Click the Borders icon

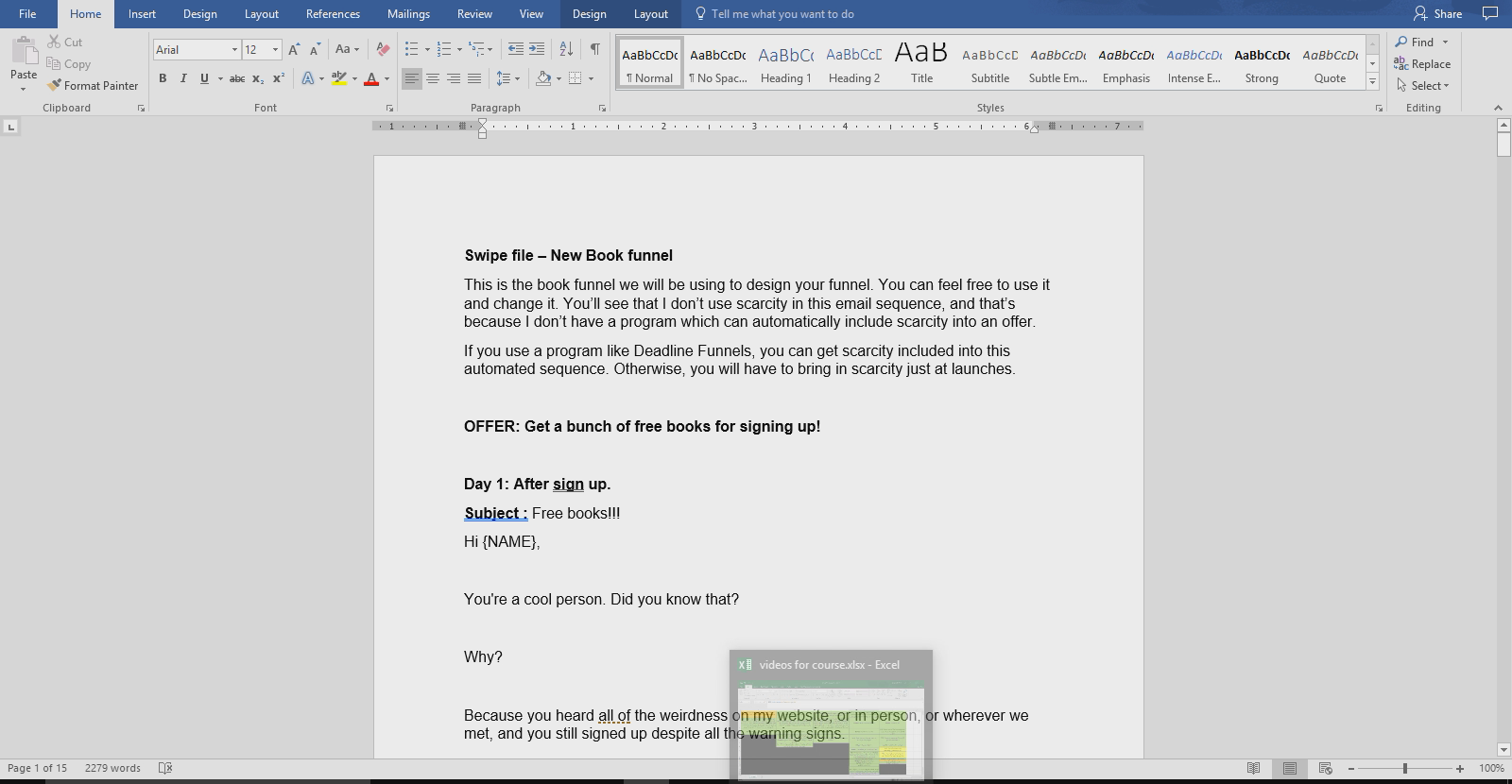point(575,78)
